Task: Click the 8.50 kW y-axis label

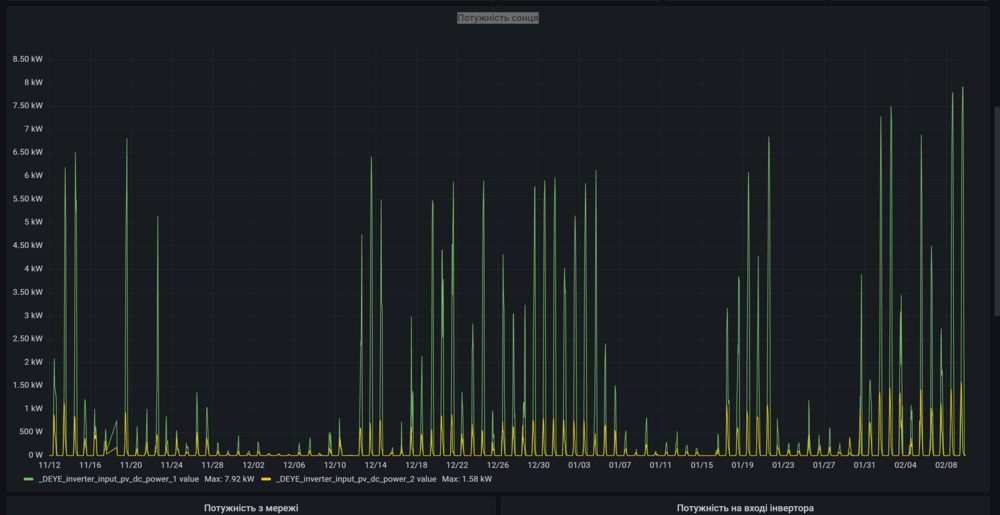Action: coord(27,59)
